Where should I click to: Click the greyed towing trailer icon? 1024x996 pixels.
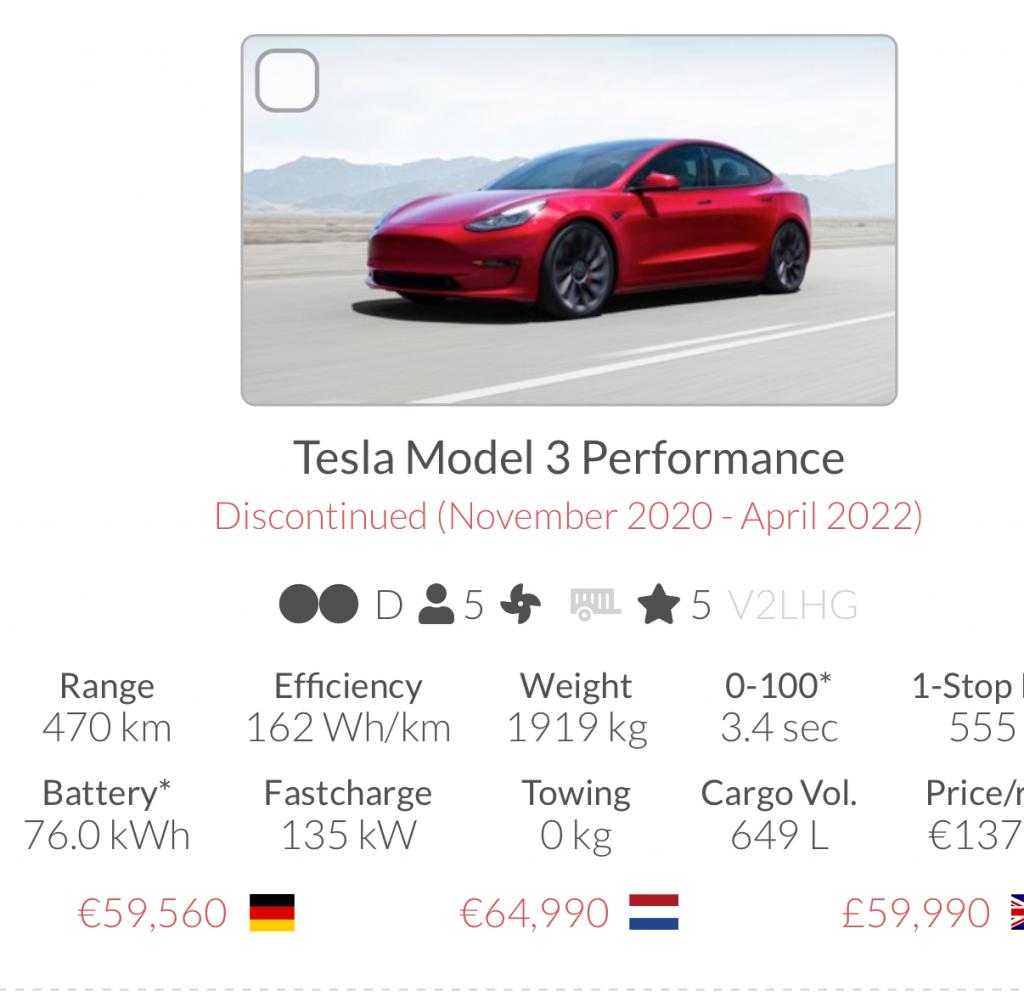pos(595,603)
